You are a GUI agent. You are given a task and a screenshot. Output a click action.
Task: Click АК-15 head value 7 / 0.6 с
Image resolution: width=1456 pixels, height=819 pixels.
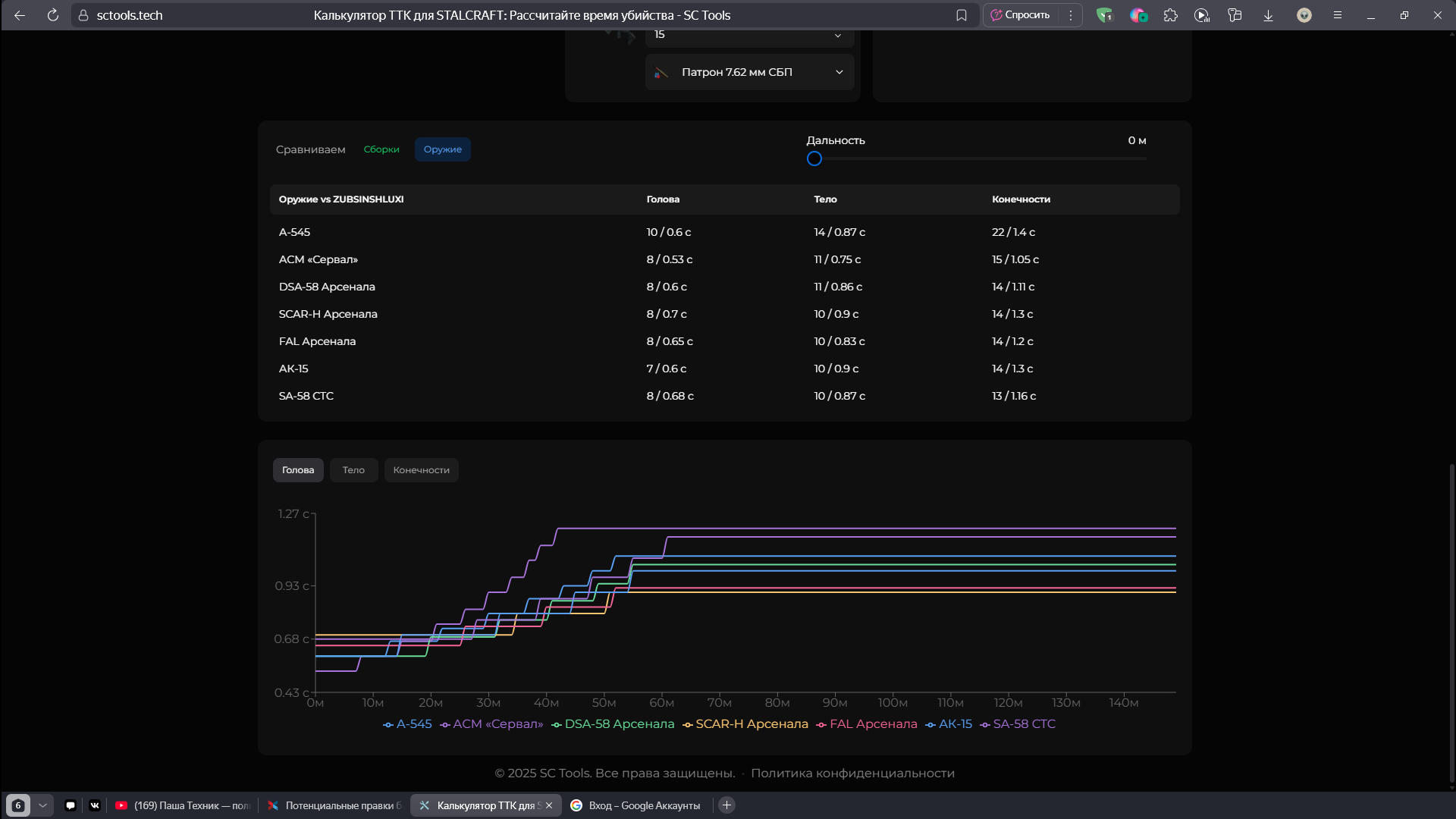tap(666, 369)
